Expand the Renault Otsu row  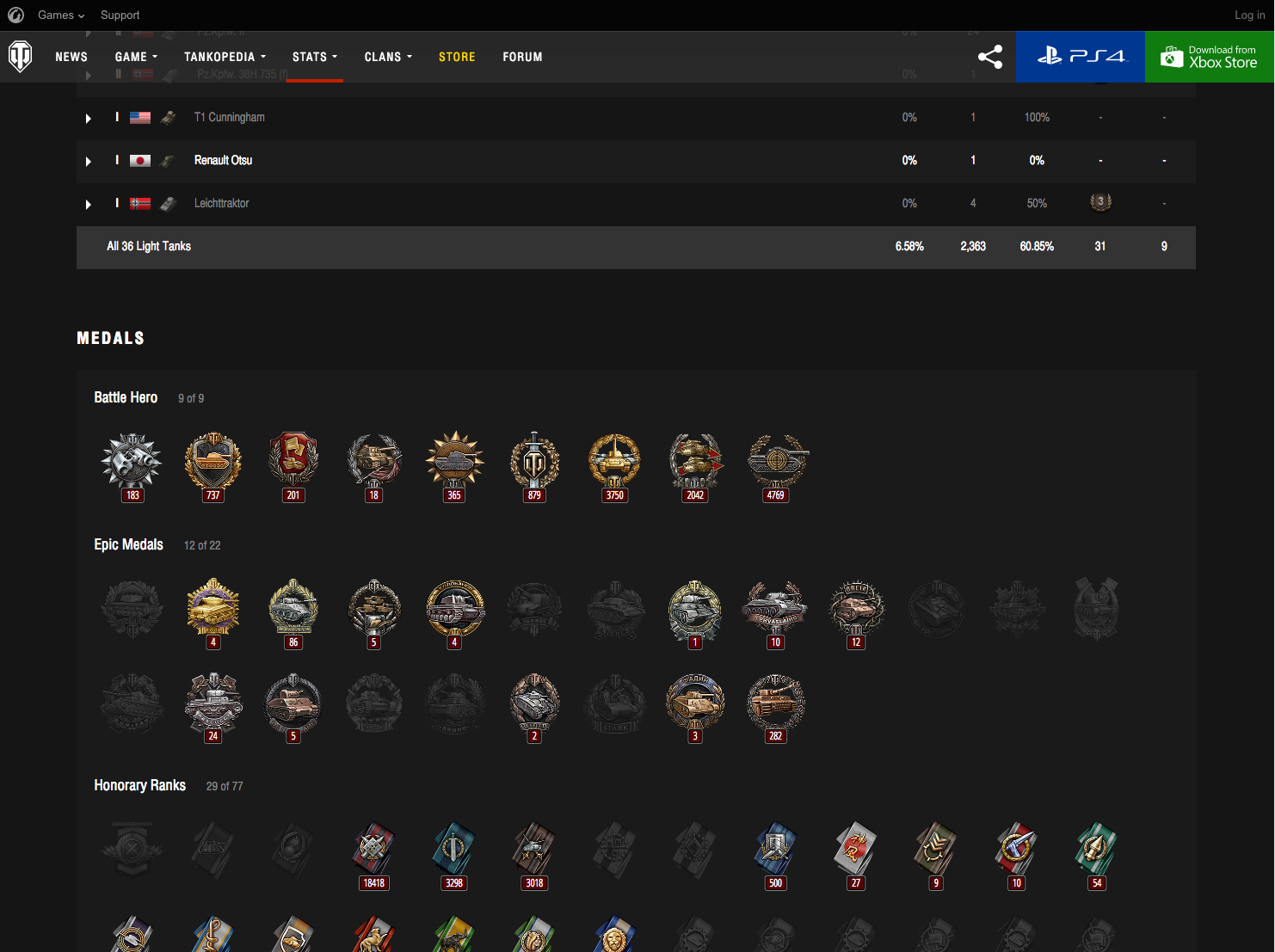click(88, 161)
